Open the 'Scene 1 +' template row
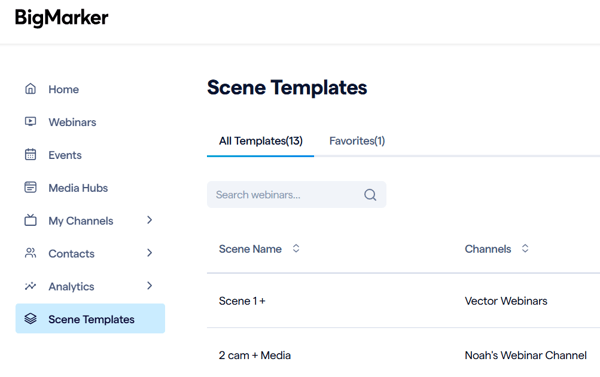The width and height of the screenshot is (600, 377). pos(242,301)
